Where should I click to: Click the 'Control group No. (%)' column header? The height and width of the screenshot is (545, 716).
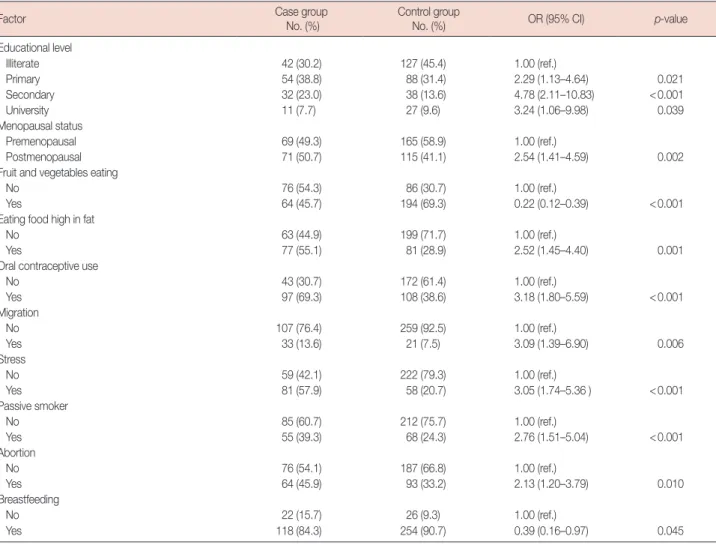coord(428,19)
